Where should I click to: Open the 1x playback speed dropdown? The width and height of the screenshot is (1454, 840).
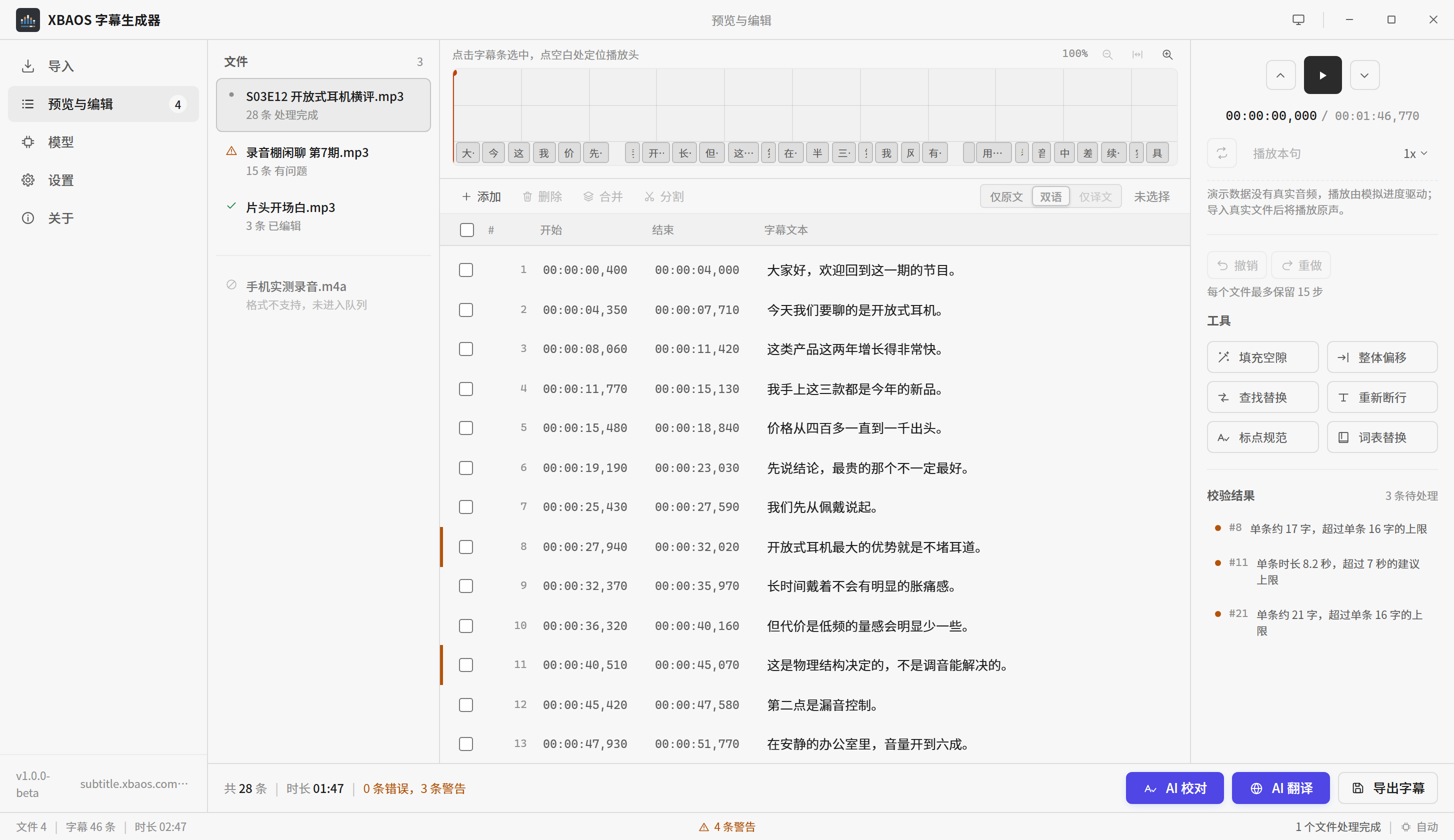(1415, 153)
